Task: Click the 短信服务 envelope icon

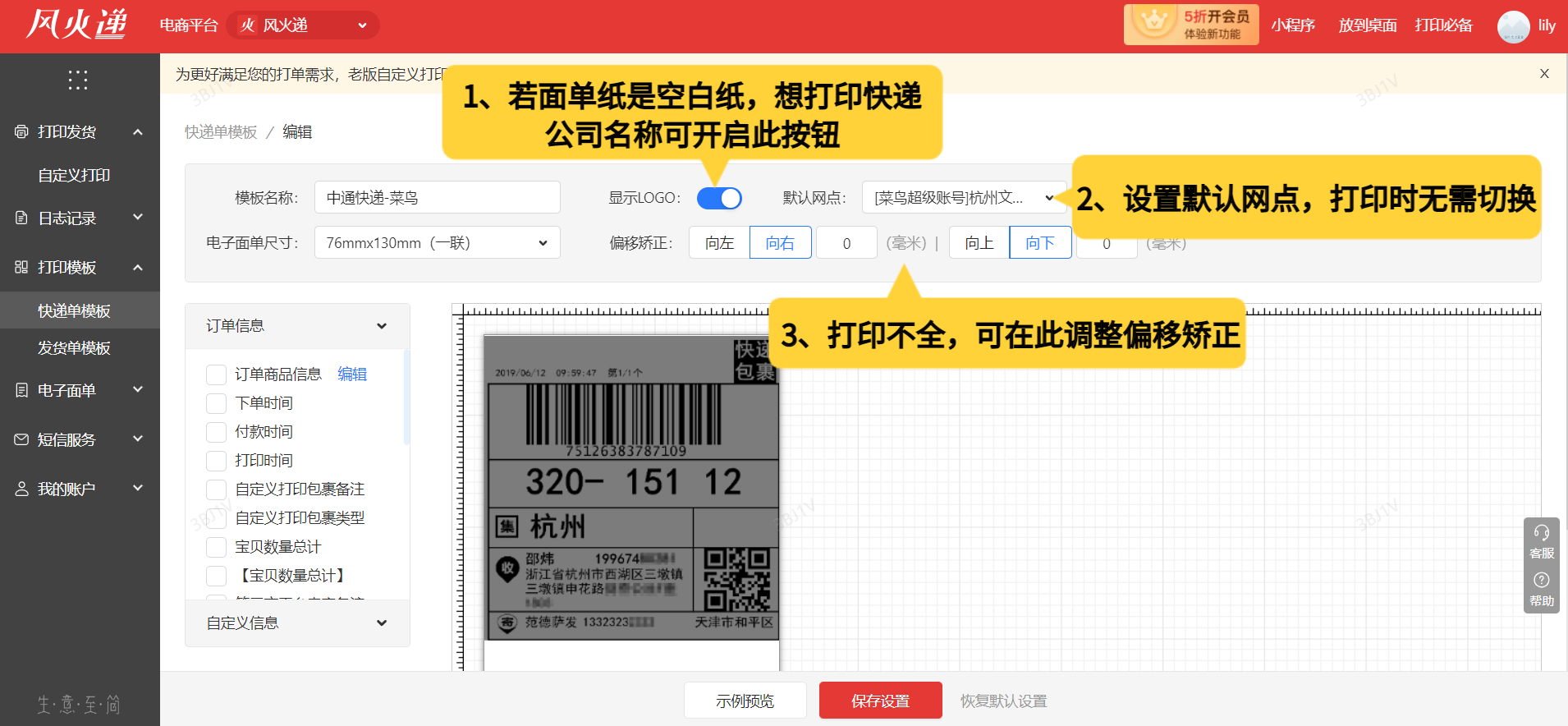Action: [x=21, y=439]
